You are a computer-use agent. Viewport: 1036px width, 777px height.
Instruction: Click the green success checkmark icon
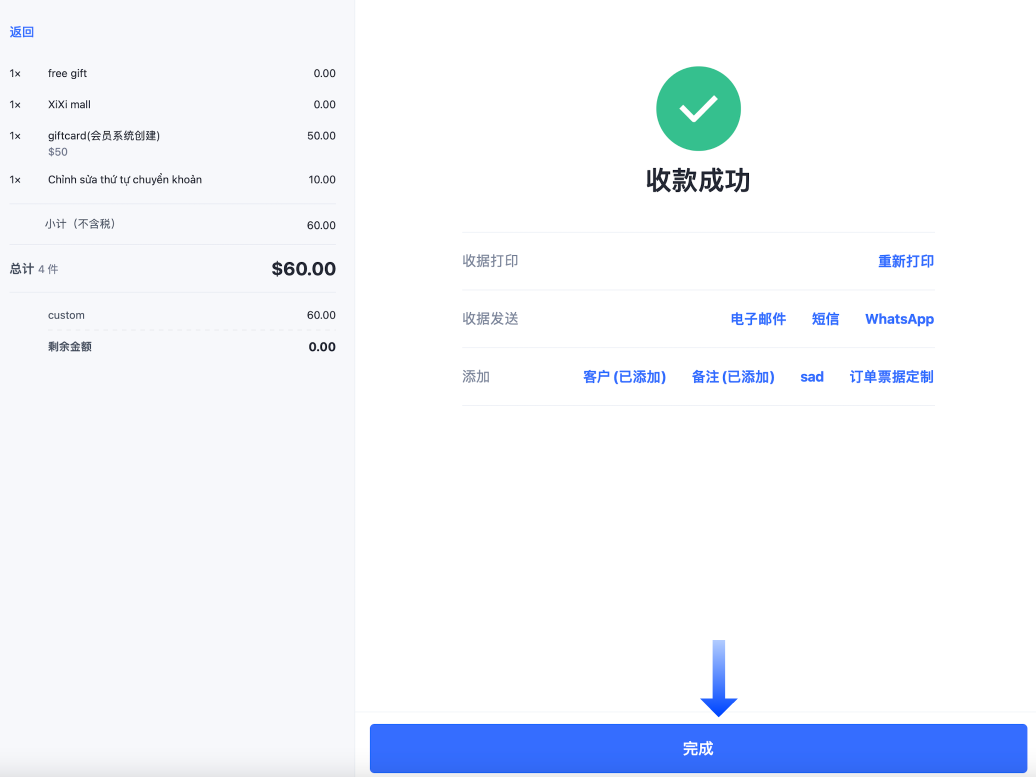[x=698, y=108]
